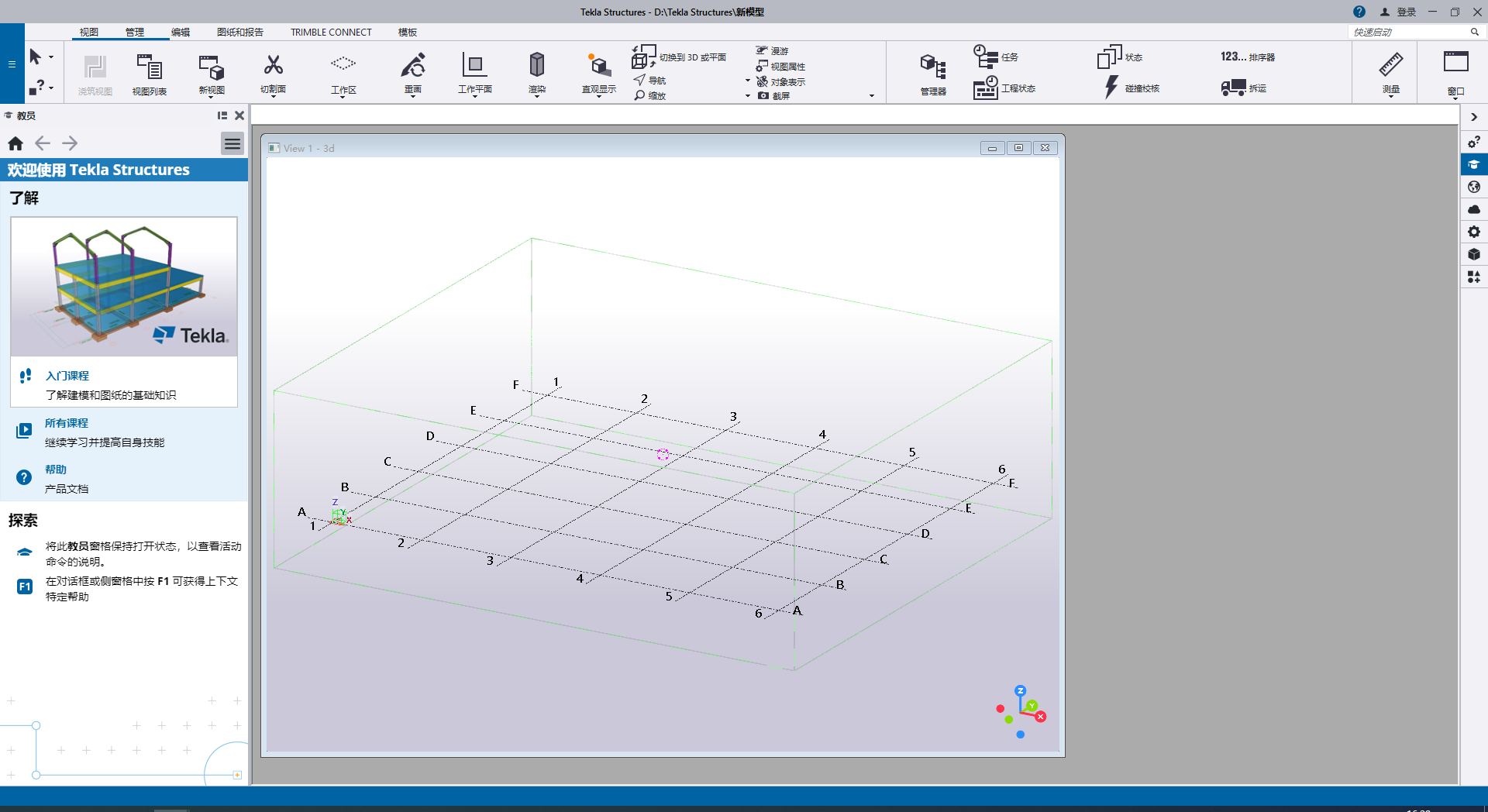This screenshot has width=1488, height=812.
Task: Open the TRIMBLE CONNECT tab
Action: [331, 32]
